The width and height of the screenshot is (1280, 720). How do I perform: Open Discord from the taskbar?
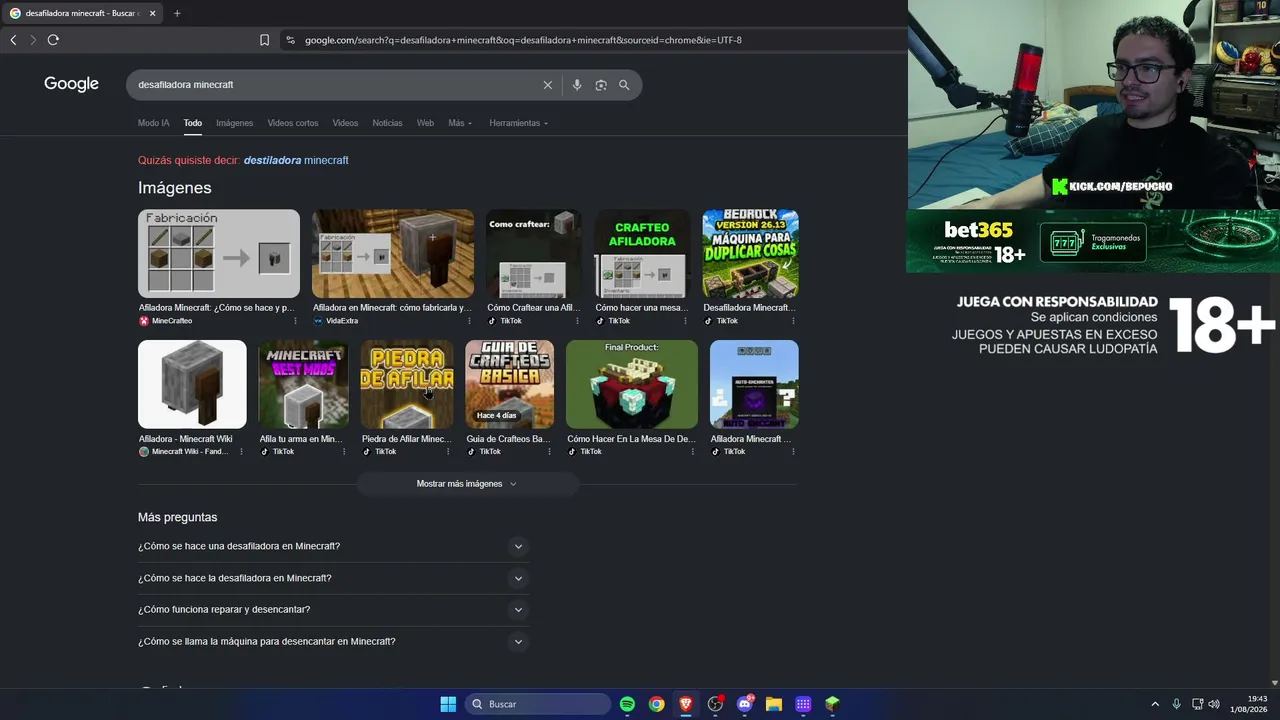(744, 704)
